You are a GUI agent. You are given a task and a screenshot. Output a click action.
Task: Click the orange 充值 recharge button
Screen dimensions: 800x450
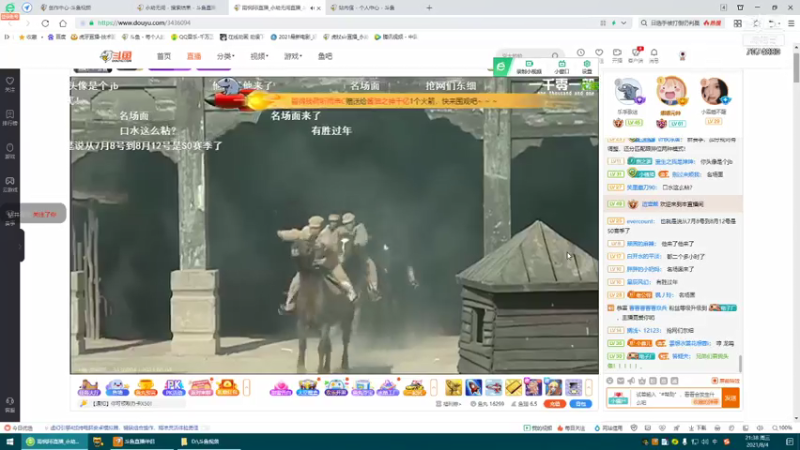555,404
